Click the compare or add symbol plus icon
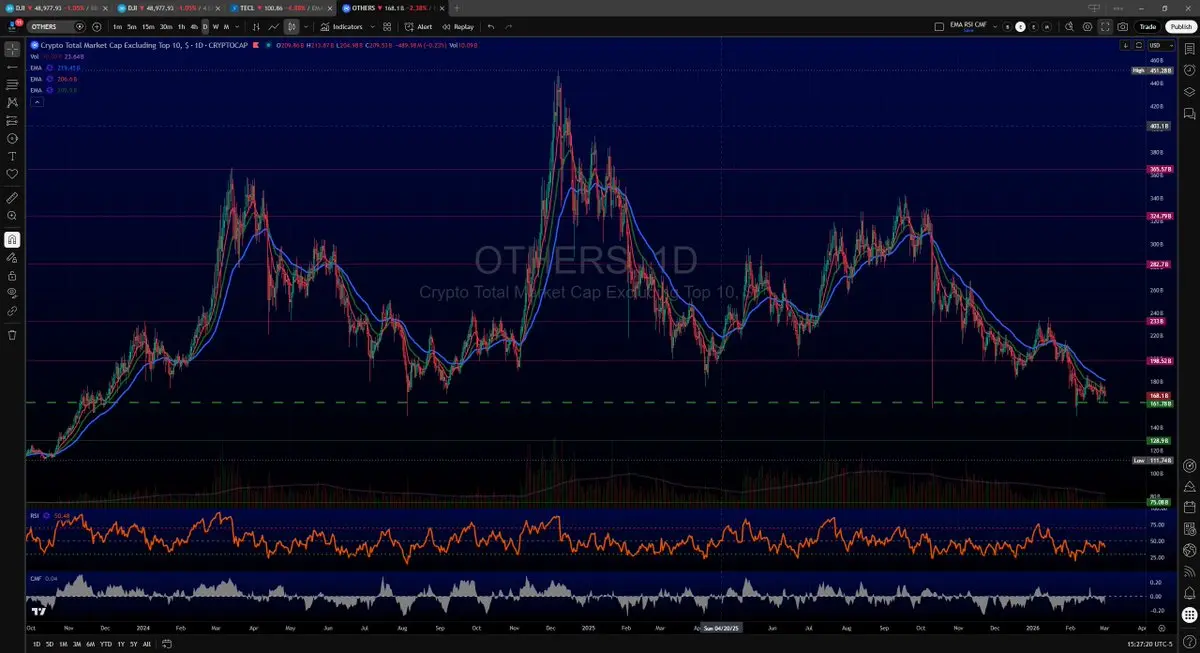The image size is (1200, 653). (x=96, y=27)
